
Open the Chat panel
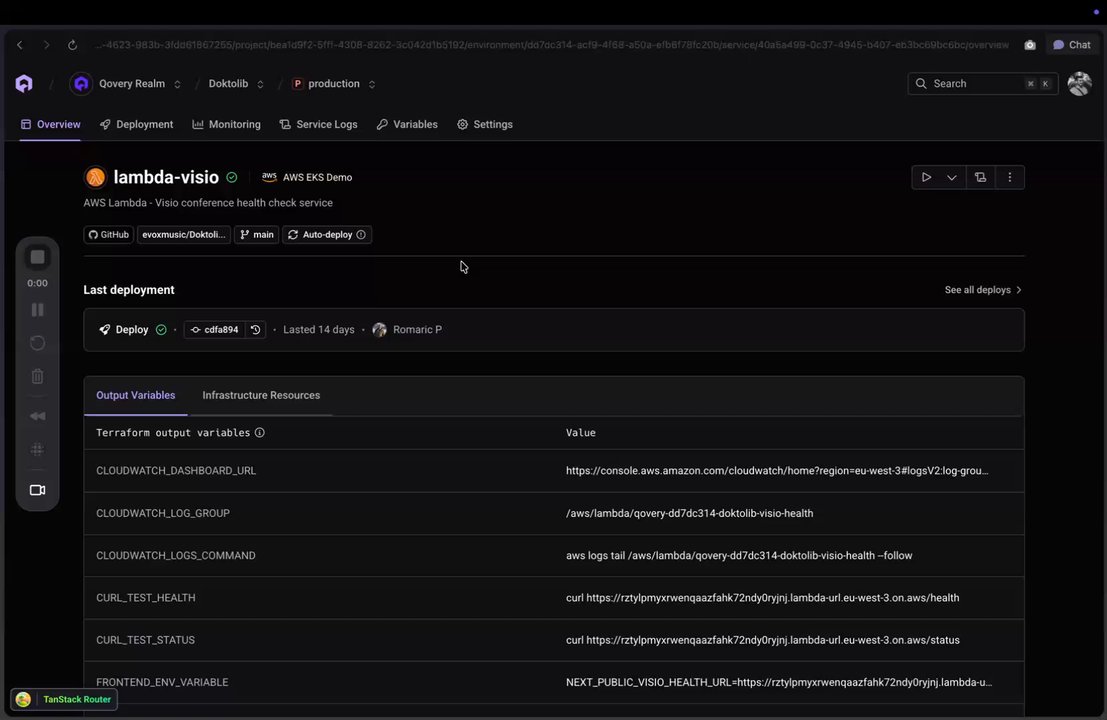pyautogui.click(x=1071, y=44)
